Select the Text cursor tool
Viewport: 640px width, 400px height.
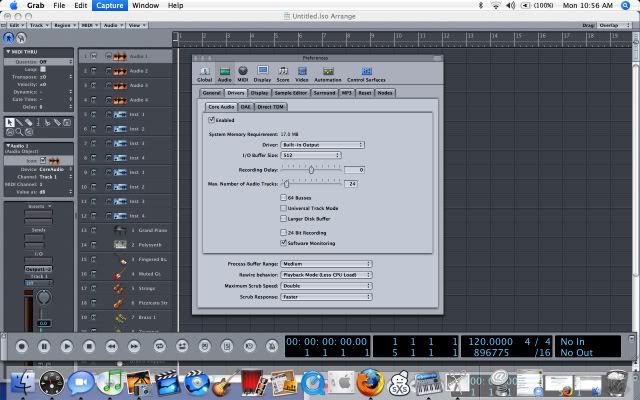tap(38, 122)
